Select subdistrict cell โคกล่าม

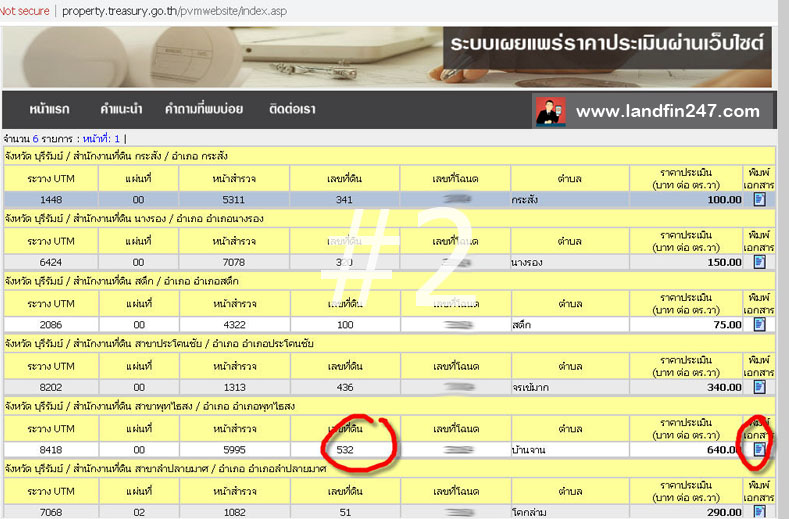pyautogui.click(x=570, y=511)
